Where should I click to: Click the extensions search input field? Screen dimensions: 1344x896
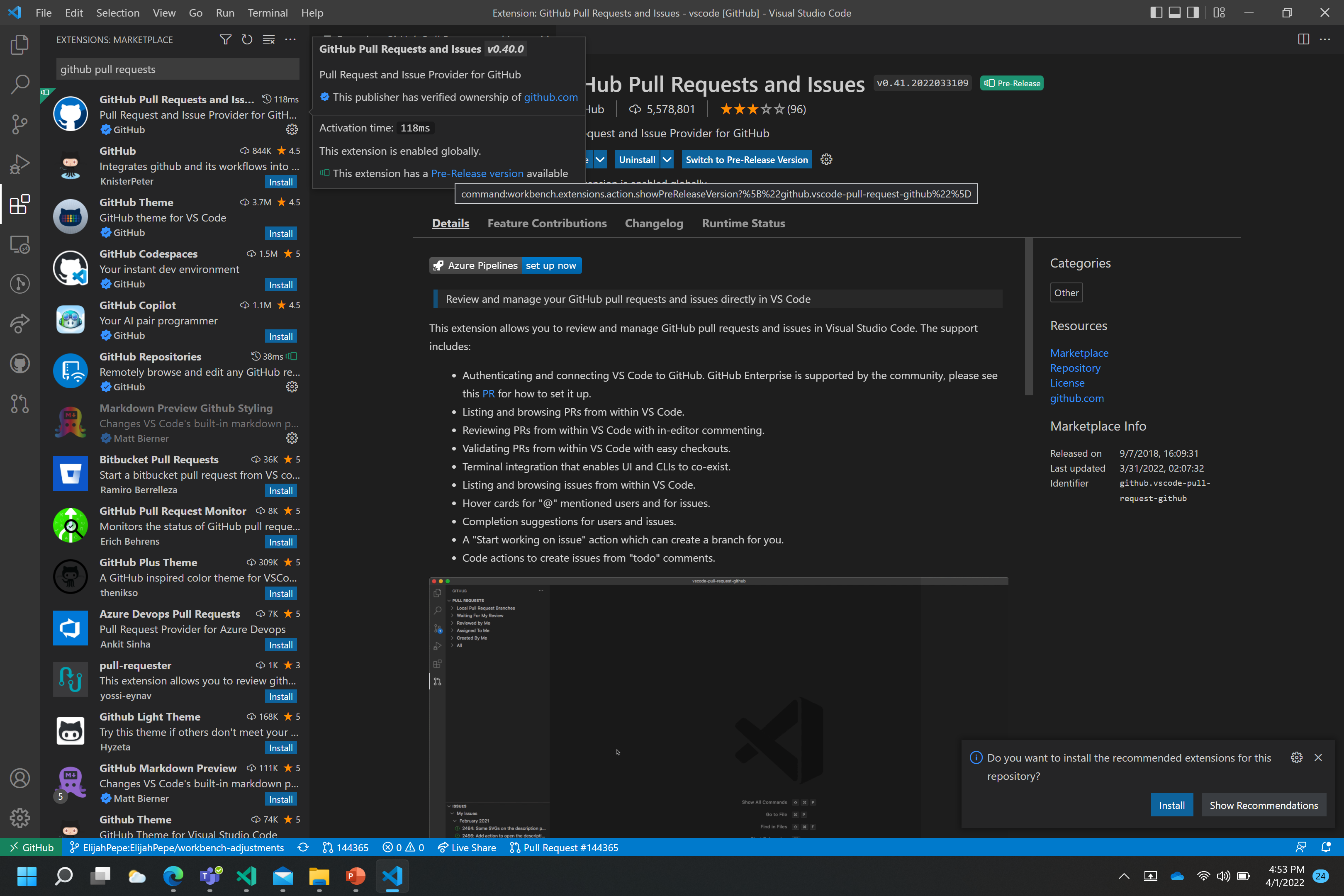point(177,69)
